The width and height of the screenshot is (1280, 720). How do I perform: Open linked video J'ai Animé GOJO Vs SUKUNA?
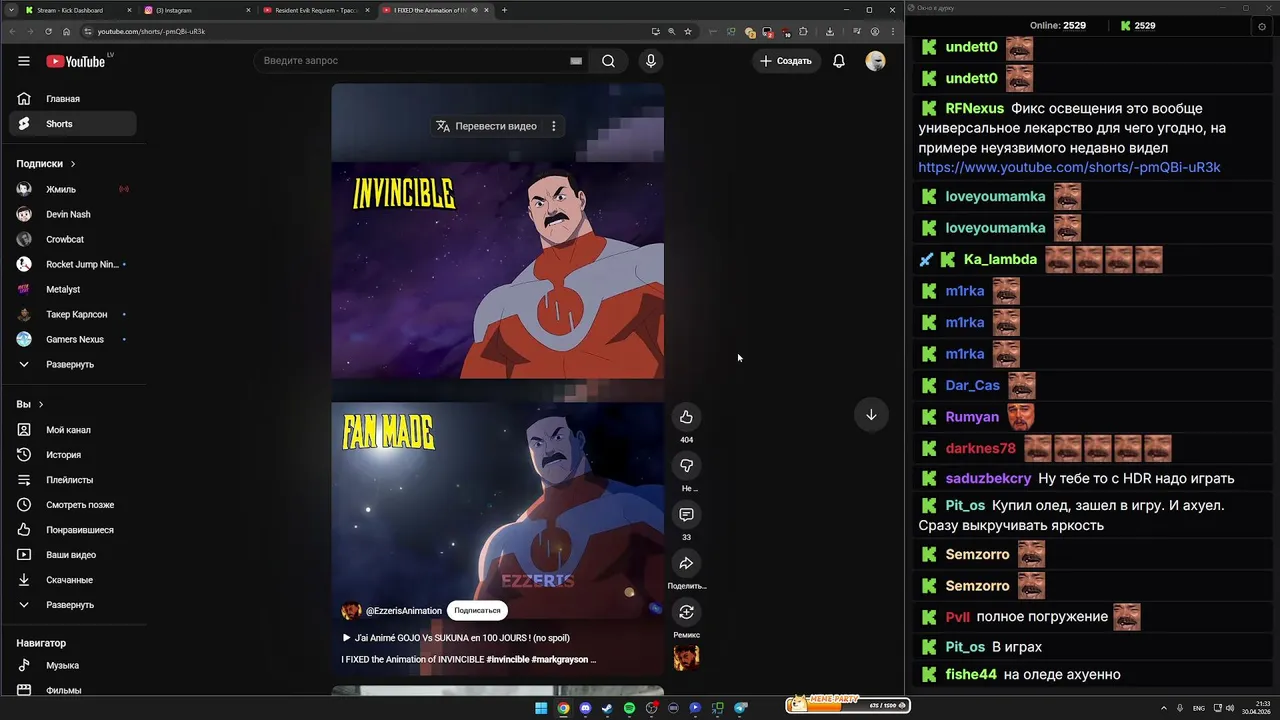456,638
